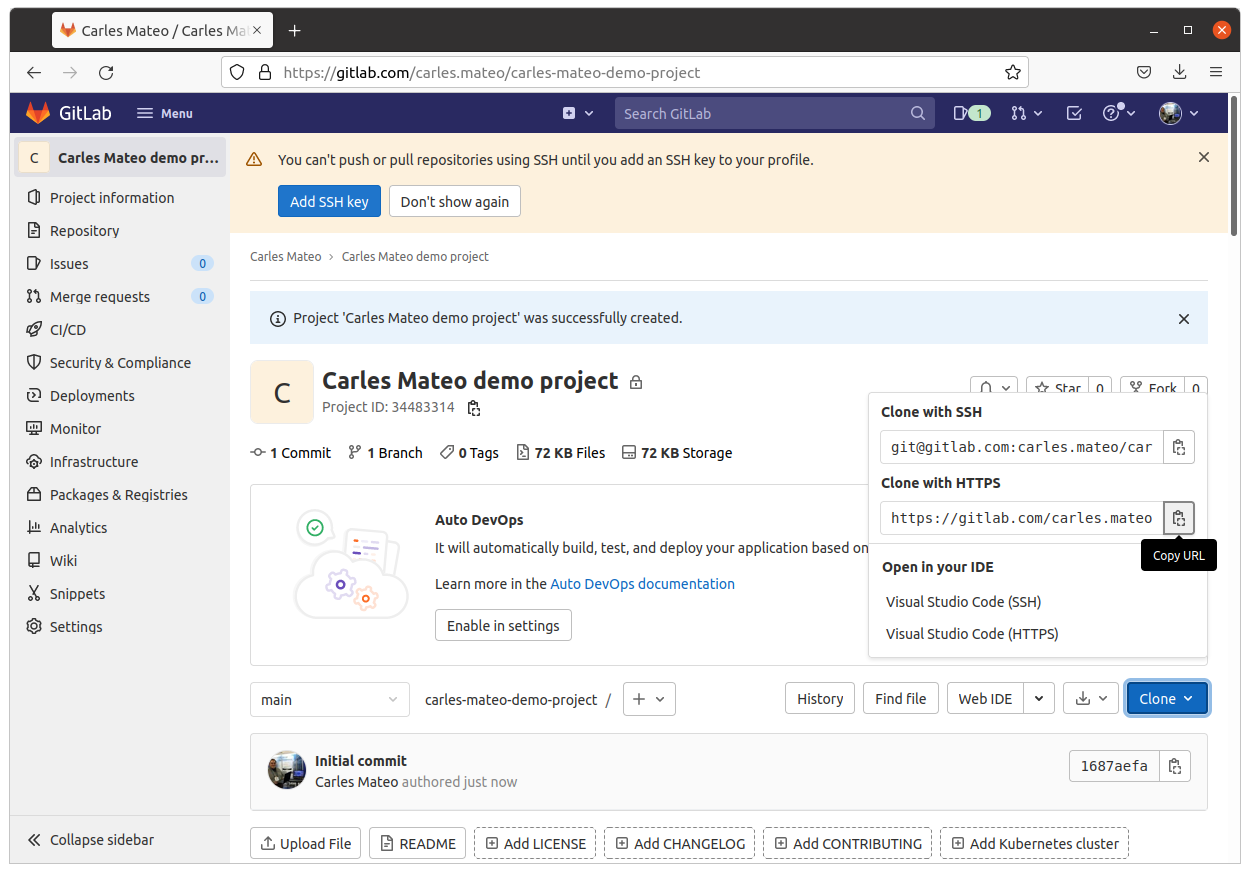
Task: Open the download source code dropdown
Action: pos(1091,699)
